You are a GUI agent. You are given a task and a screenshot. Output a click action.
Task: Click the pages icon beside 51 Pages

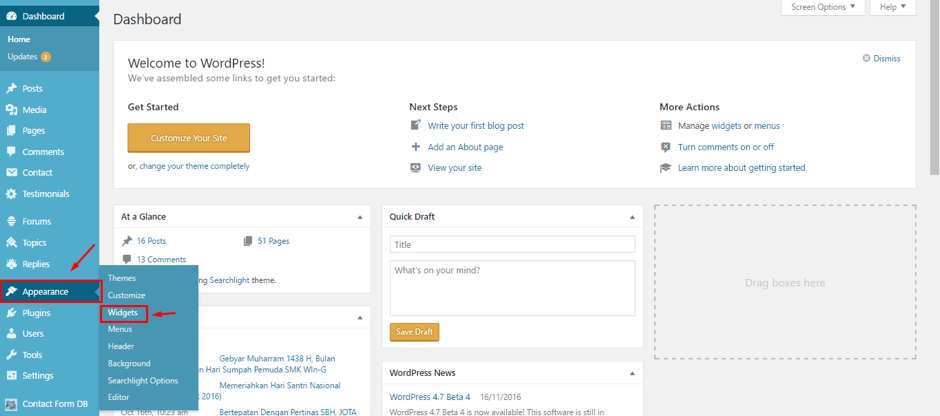tap(248, 241)
